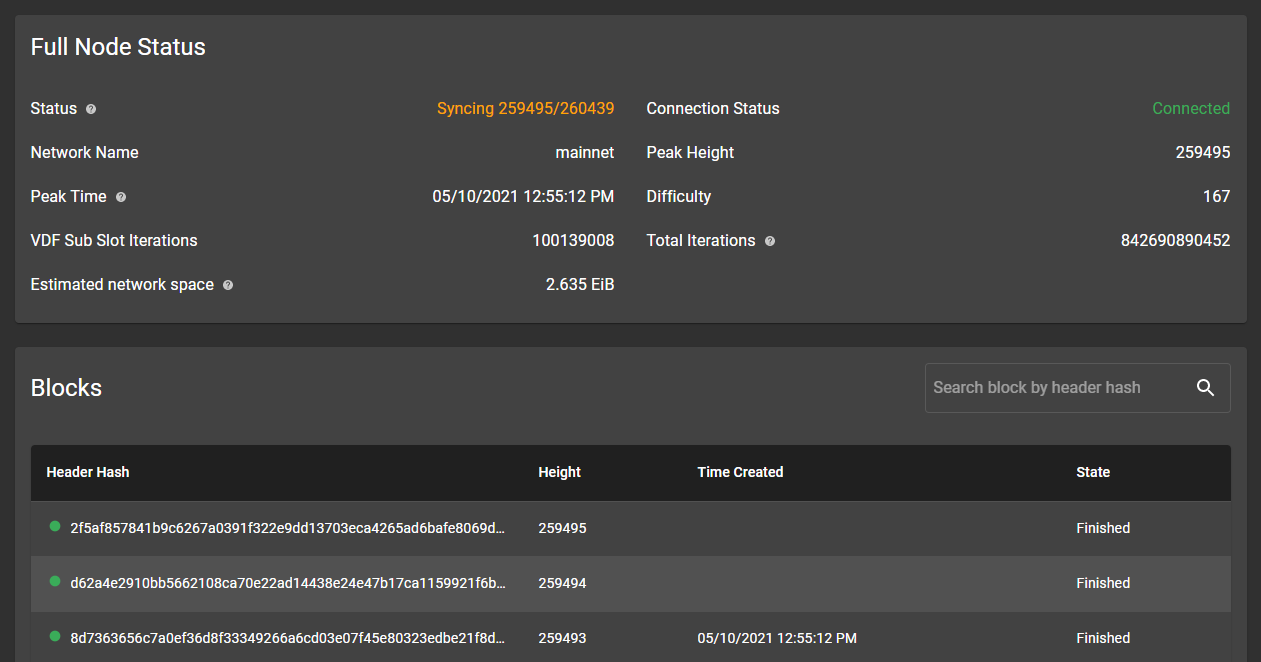
Task: Click Finished state of block 259495
Action: point(1103,528)
